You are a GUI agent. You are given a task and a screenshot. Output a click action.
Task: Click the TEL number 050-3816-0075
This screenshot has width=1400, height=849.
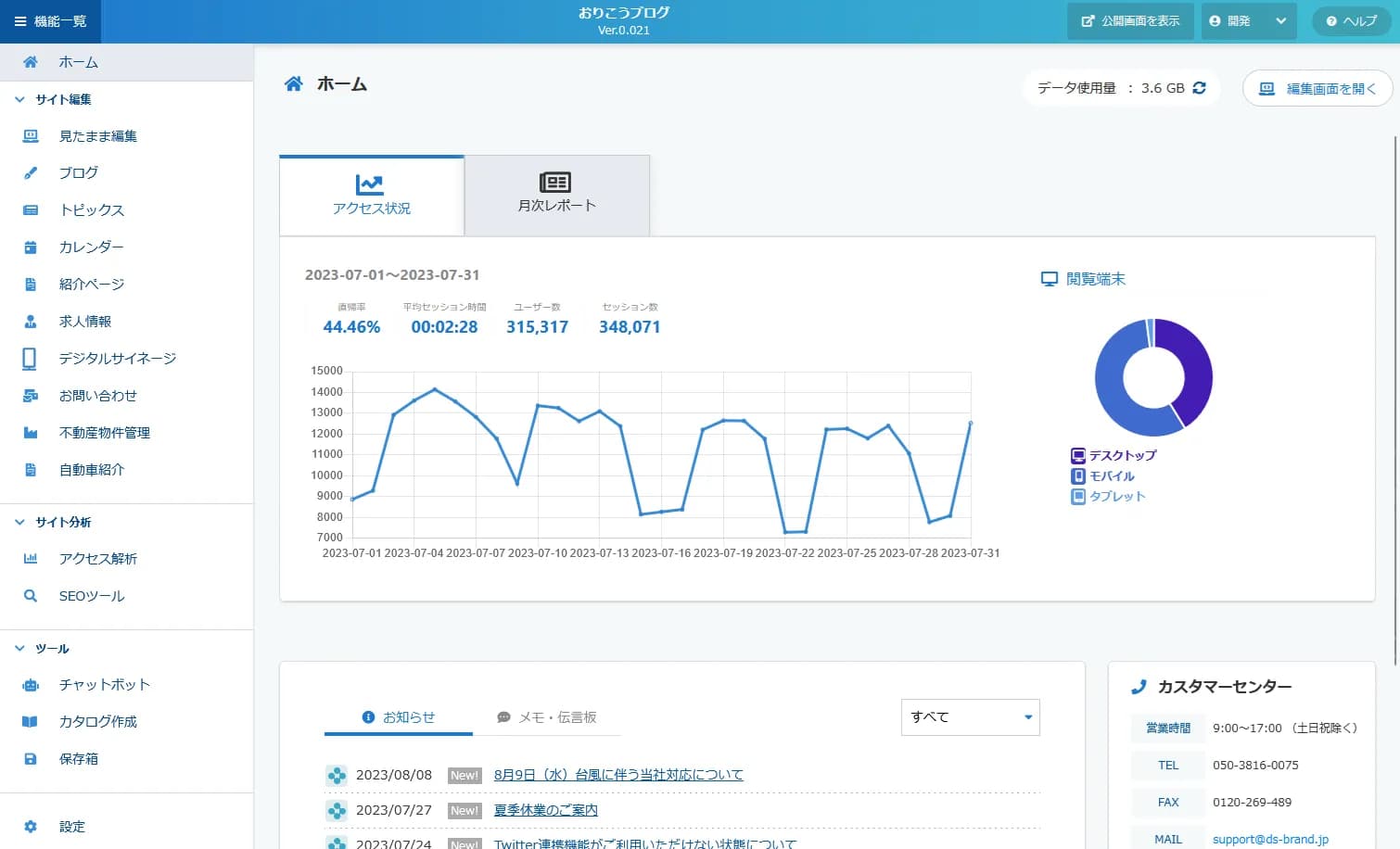[1255, 766]
